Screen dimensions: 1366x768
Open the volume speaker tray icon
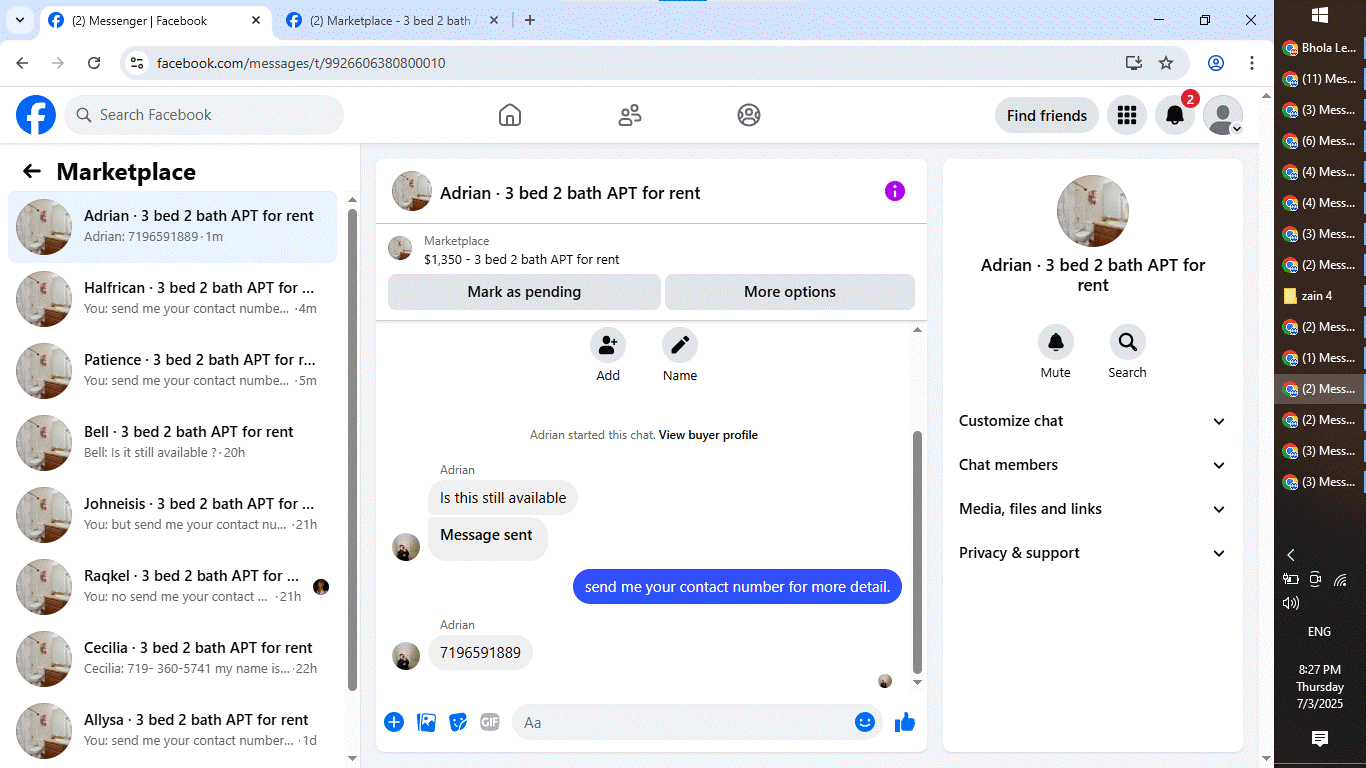tap(1291, 603)
